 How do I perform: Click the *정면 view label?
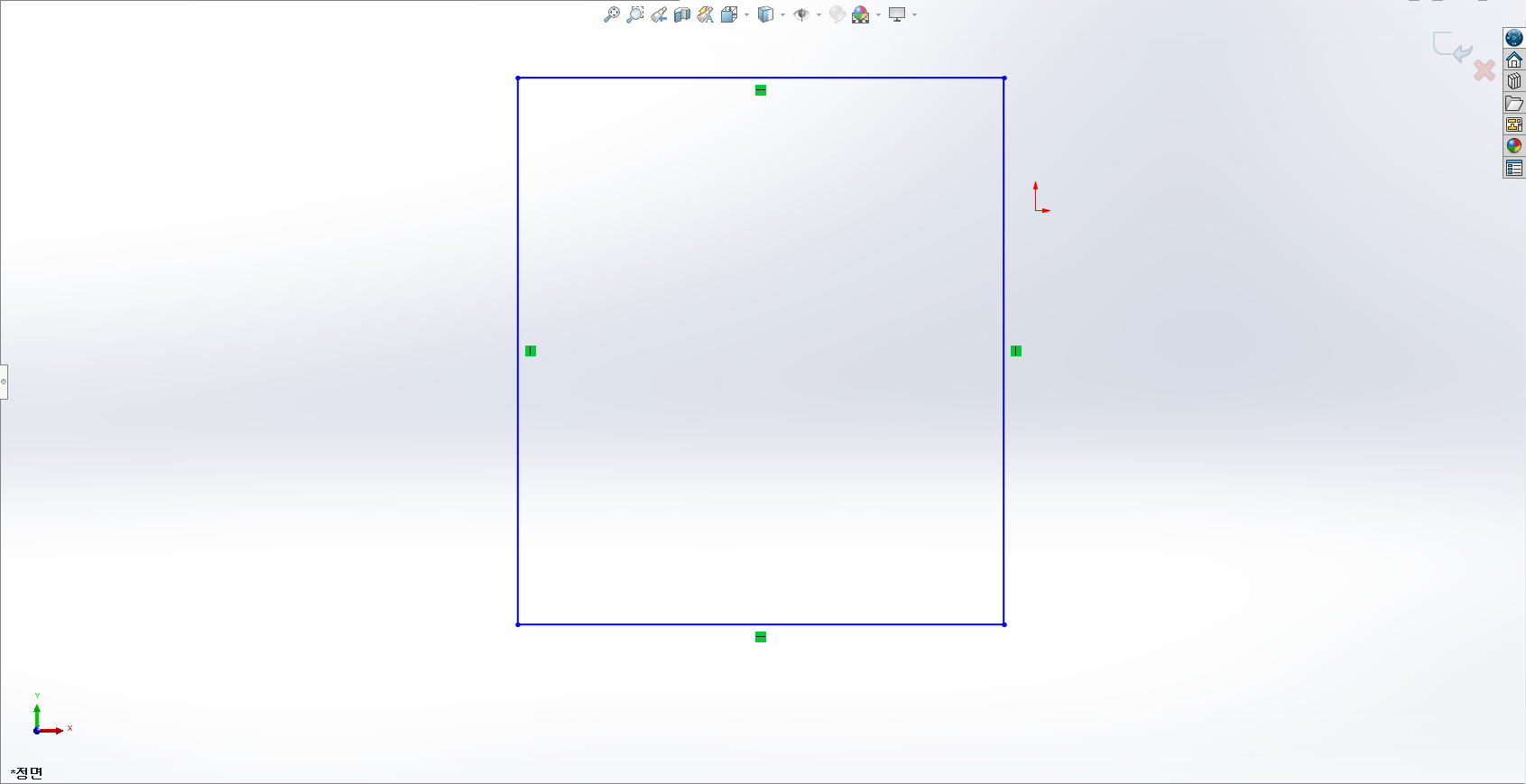(x=27, y=773)
